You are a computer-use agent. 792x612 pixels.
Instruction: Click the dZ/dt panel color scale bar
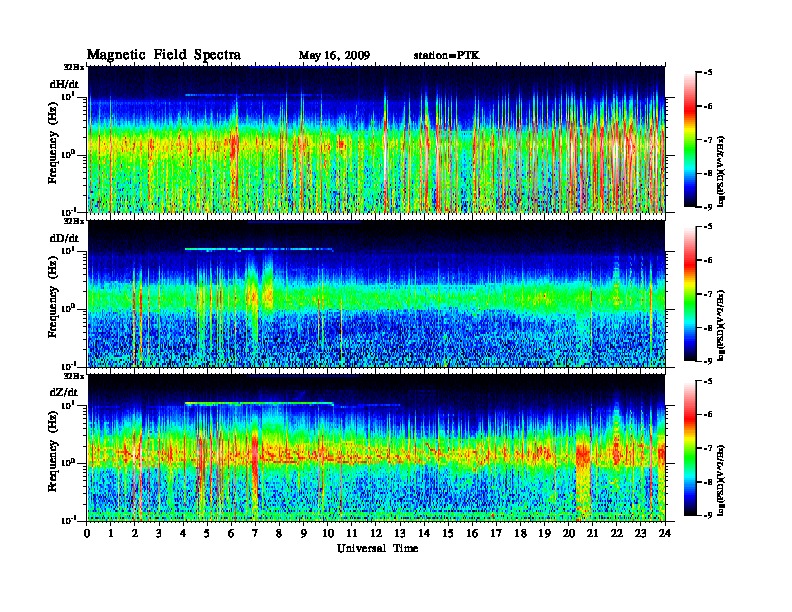[x=689, y=448]
